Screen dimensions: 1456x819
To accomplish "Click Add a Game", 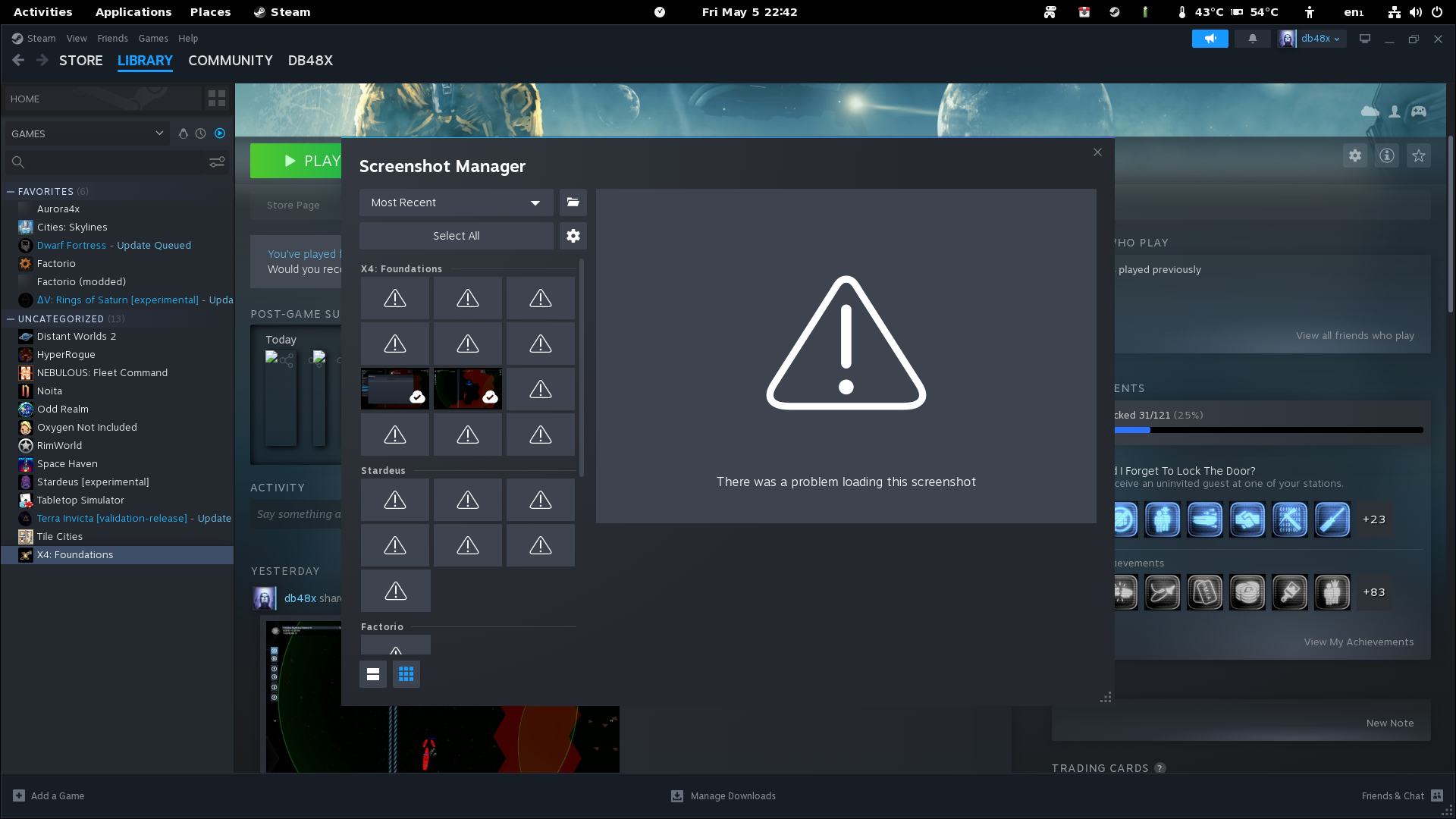I will click(x=49, y=796).
